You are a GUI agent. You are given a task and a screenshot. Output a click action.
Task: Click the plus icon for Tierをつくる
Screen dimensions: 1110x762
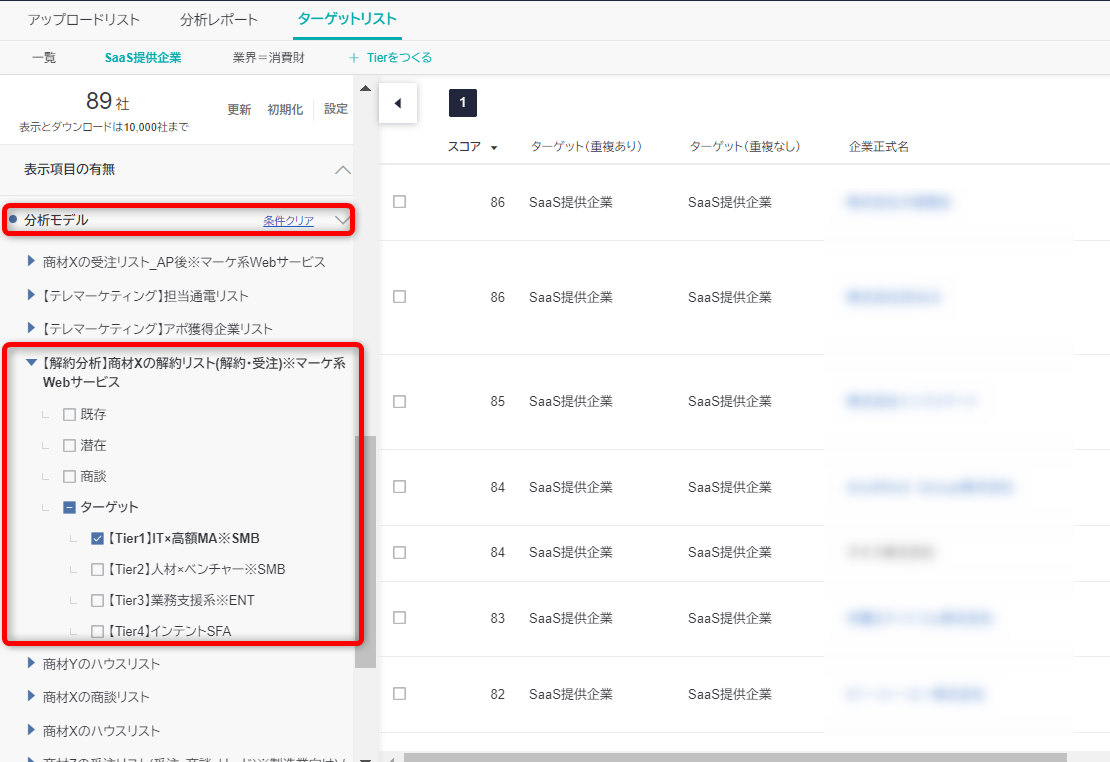(x=354, y=58)
